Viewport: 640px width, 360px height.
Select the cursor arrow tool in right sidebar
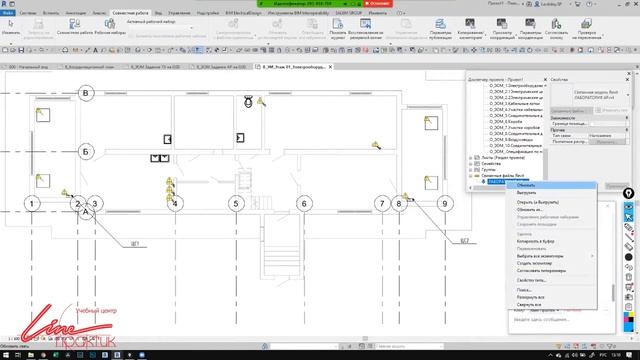coord(629,217)
